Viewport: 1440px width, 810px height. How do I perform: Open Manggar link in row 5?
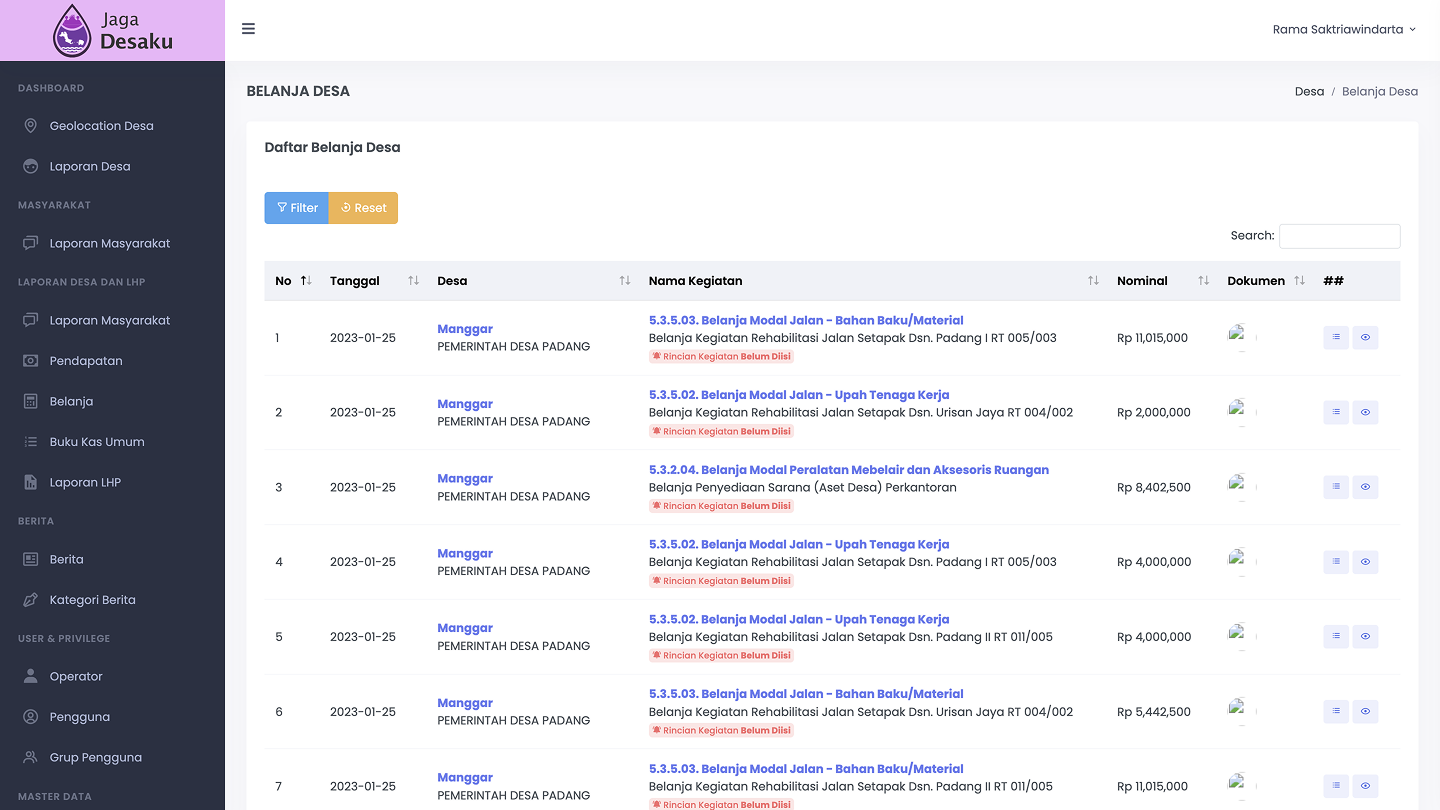[x=465, y=628]
